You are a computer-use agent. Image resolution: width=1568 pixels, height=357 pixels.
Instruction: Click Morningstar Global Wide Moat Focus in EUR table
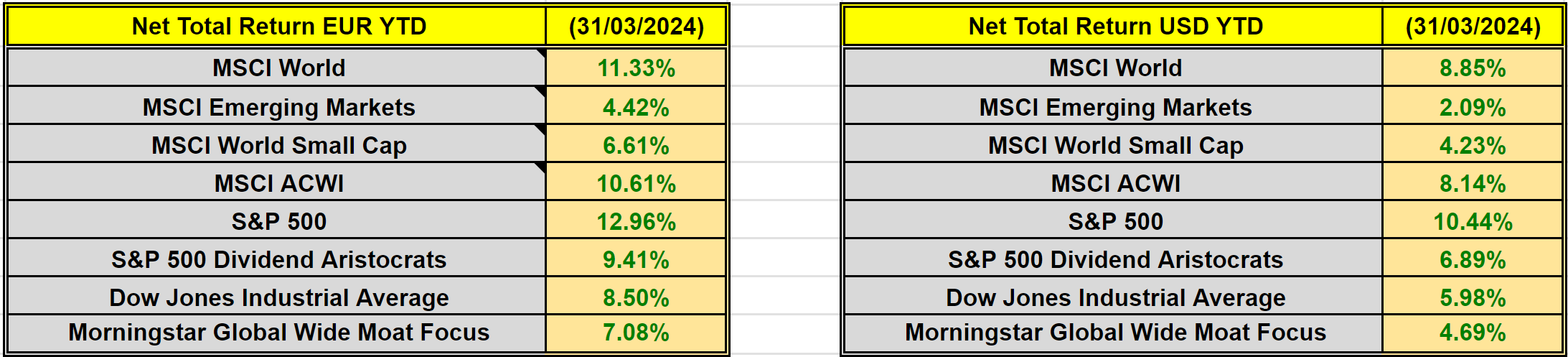278,333
